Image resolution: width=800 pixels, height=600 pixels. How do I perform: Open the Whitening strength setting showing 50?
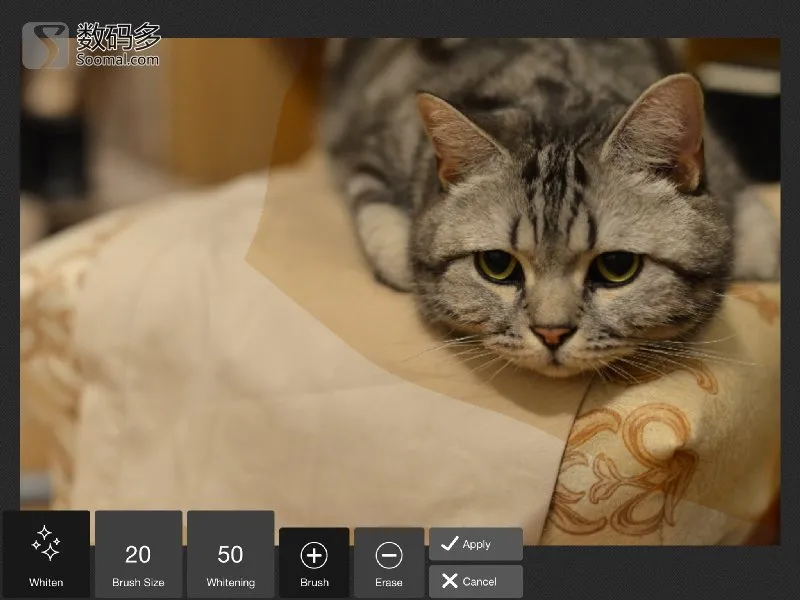231,554
